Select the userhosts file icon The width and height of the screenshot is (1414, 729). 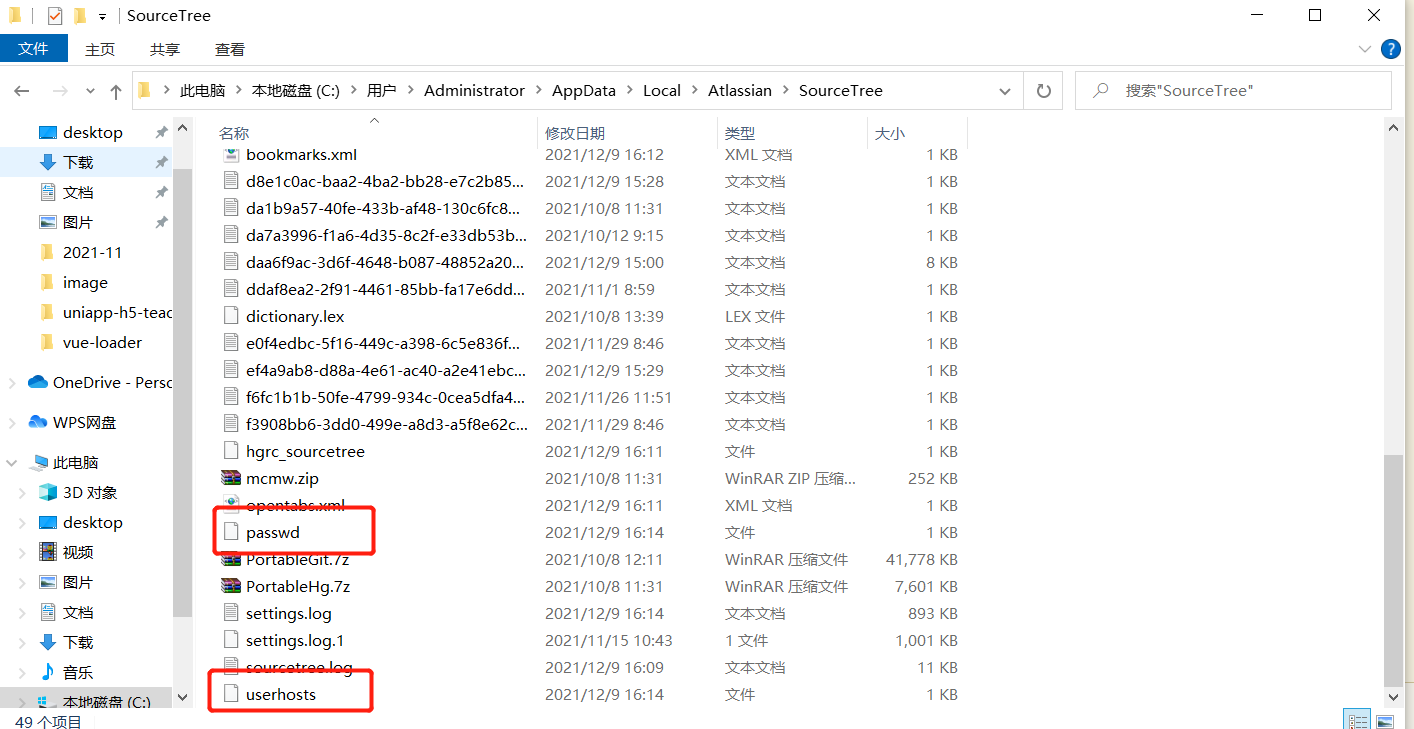pos(231,695)
